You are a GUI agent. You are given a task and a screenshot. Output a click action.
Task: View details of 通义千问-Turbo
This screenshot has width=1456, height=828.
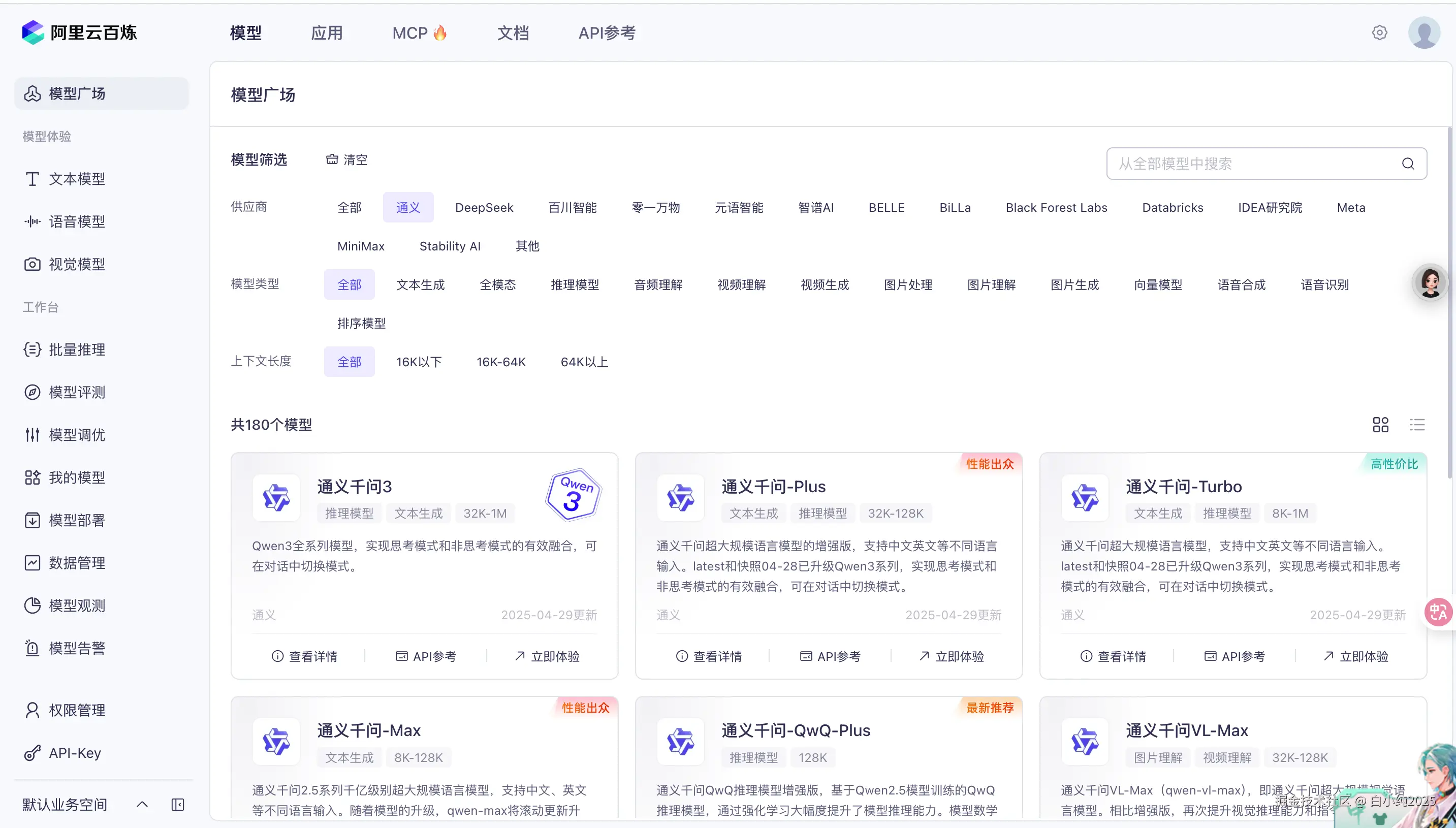pos(1113,656)
